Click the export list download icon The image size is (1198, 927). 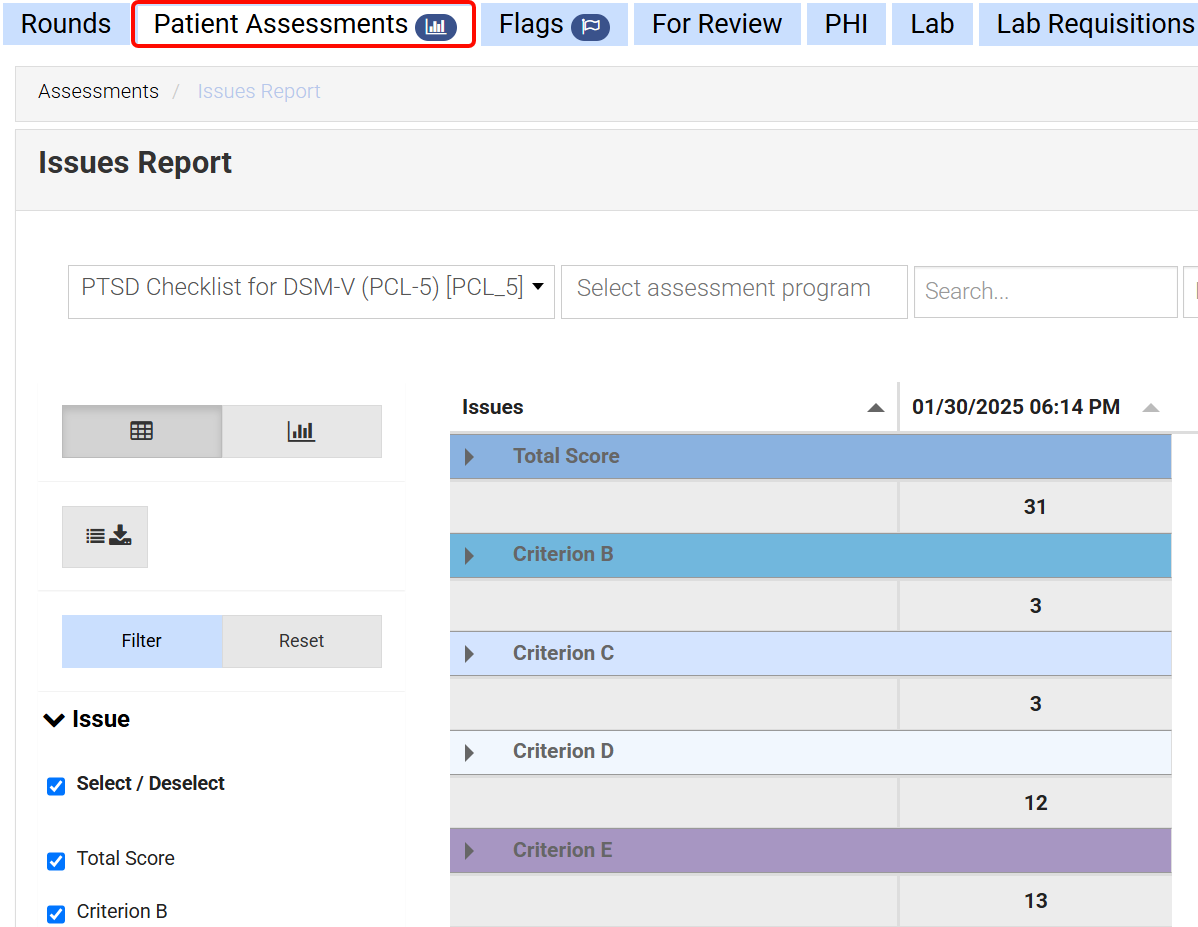coord(104,536)
